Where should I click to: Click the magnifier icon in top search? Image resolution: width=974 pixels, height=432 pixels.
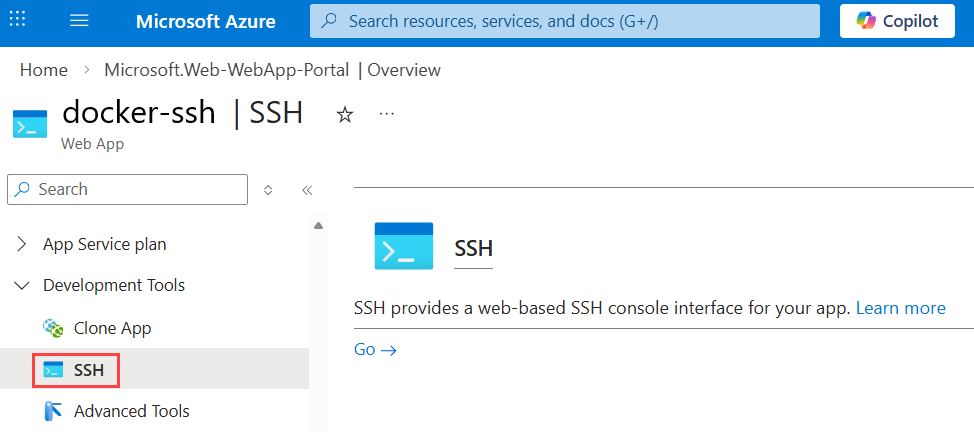(329, 21)
